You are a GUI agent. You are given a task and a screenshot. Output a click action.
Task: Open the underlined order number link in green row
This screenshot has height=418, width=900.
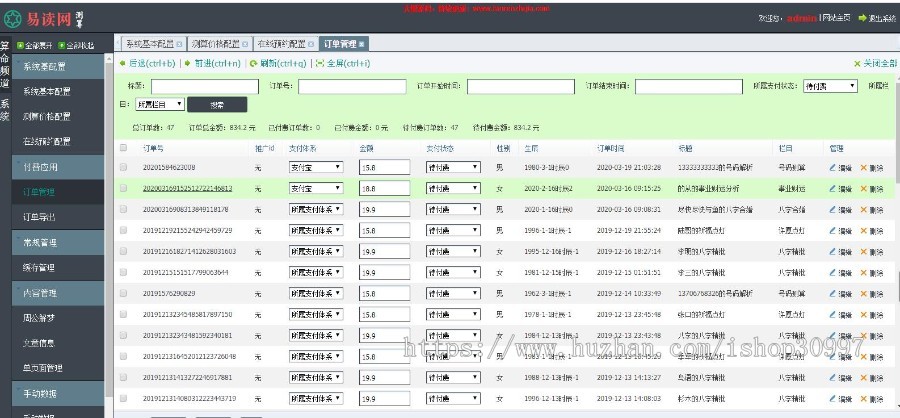click(x=187, y=188)
